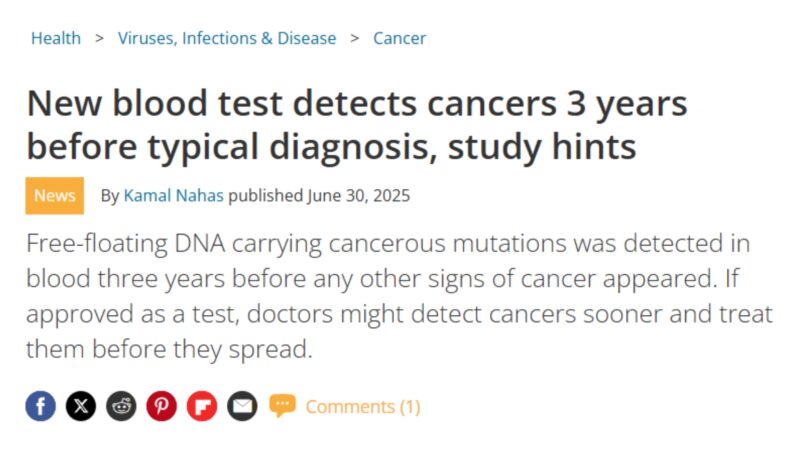Send the article using the email icon

pyautogui.click(x=242, y=406)
